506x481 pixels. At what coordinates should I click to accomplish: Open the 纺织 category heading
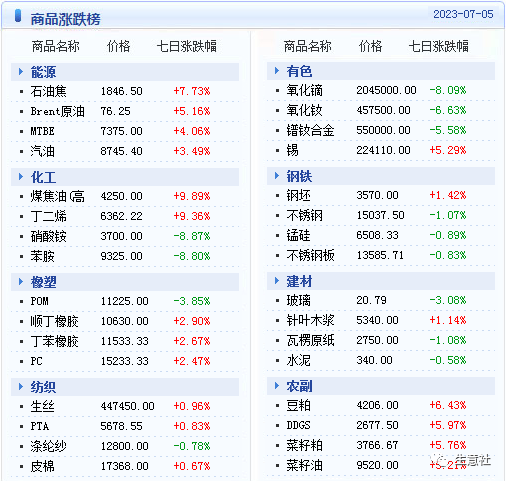[x=43, y=387]
